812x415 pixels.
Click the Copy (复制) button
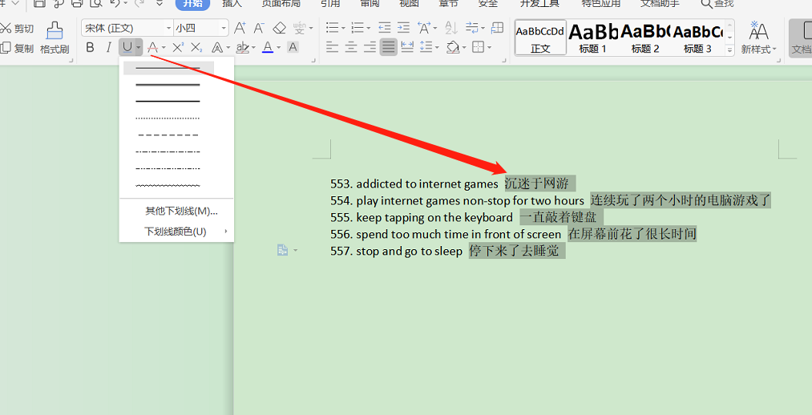[17, 48]
